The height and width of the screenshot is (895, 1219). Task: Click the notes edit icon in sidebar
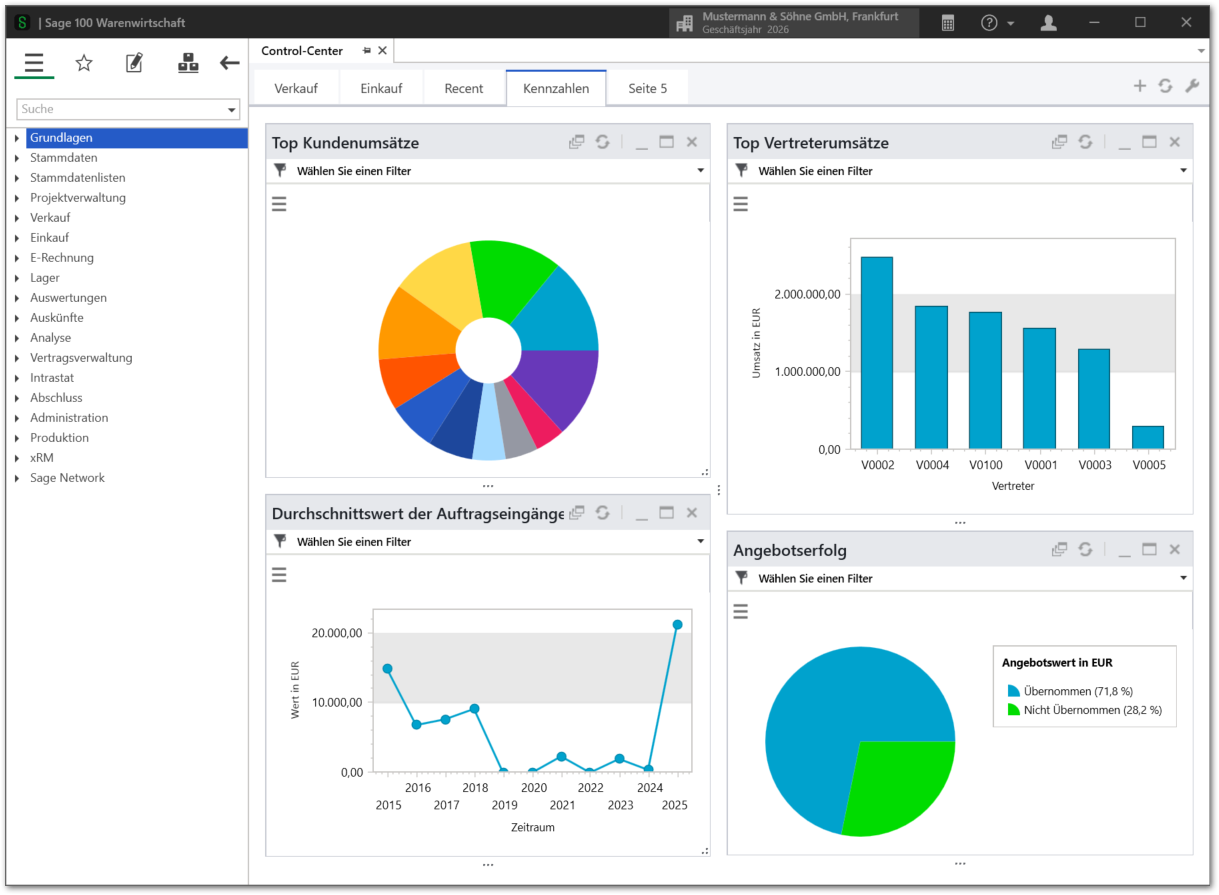134,63
